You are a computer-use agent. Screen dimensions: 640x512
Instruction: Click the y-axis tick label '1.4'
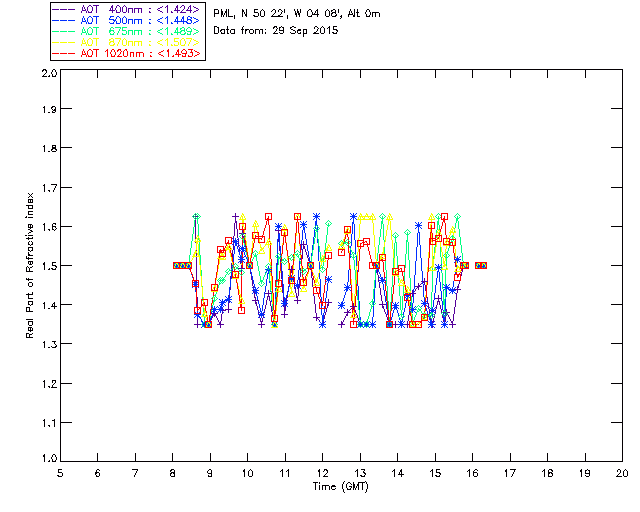coord(49,305)
